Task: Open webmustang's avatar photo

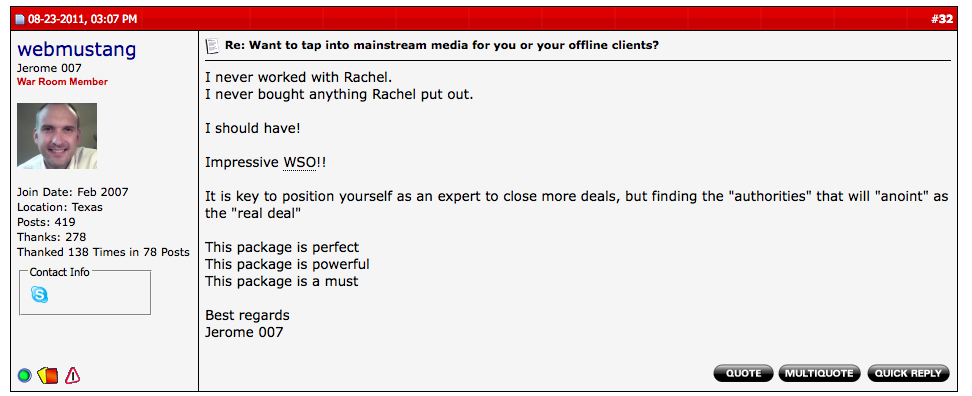Action: click(57, 136)
